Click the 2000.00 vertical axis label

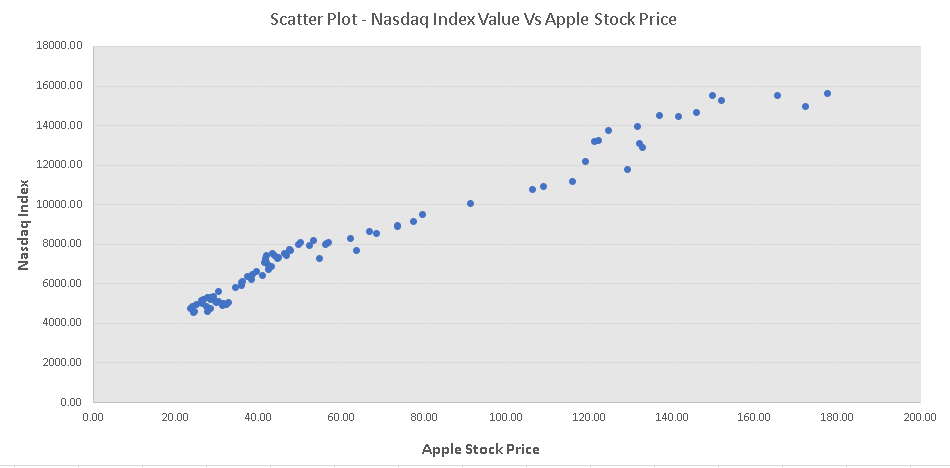[x=64, y=363]
